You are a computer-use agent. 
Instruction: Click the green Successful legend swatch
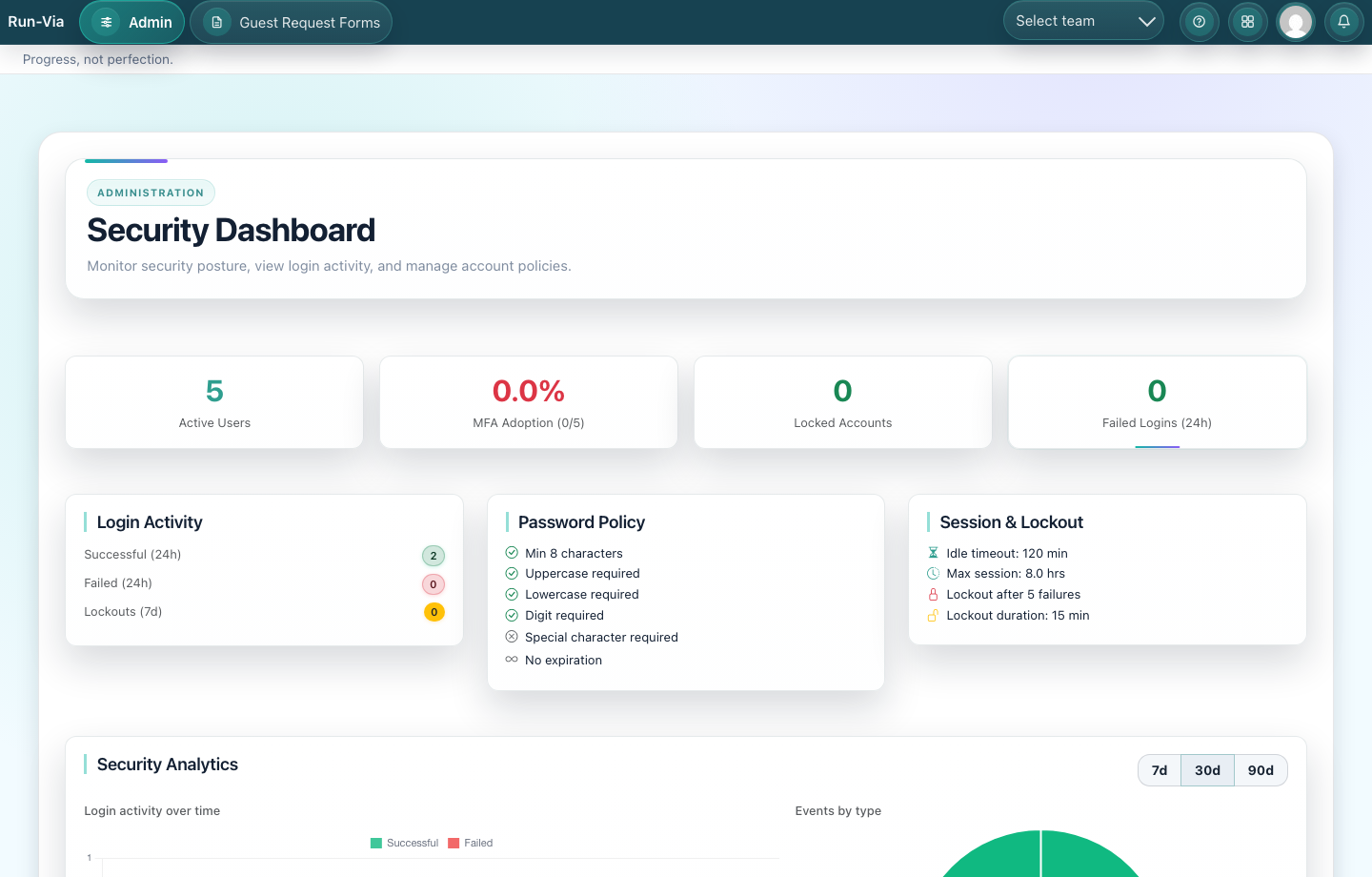[376, 843]
